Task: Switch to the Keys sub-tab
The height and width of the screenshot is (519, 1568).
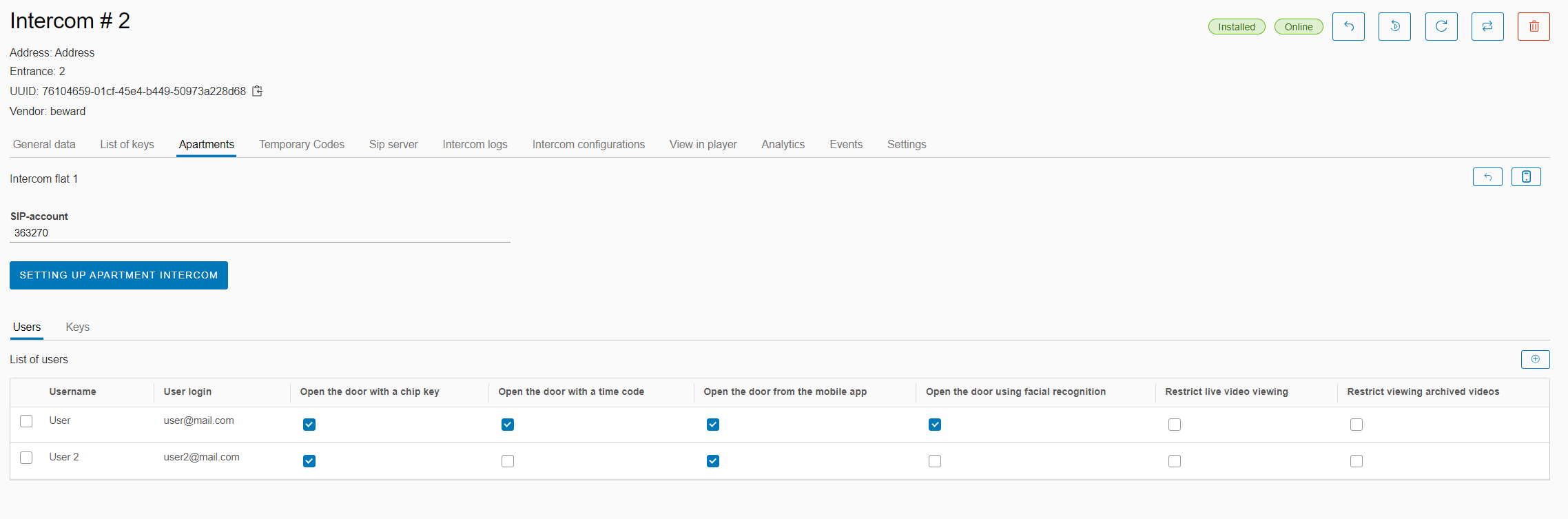Action: click(x=78, y=327)
